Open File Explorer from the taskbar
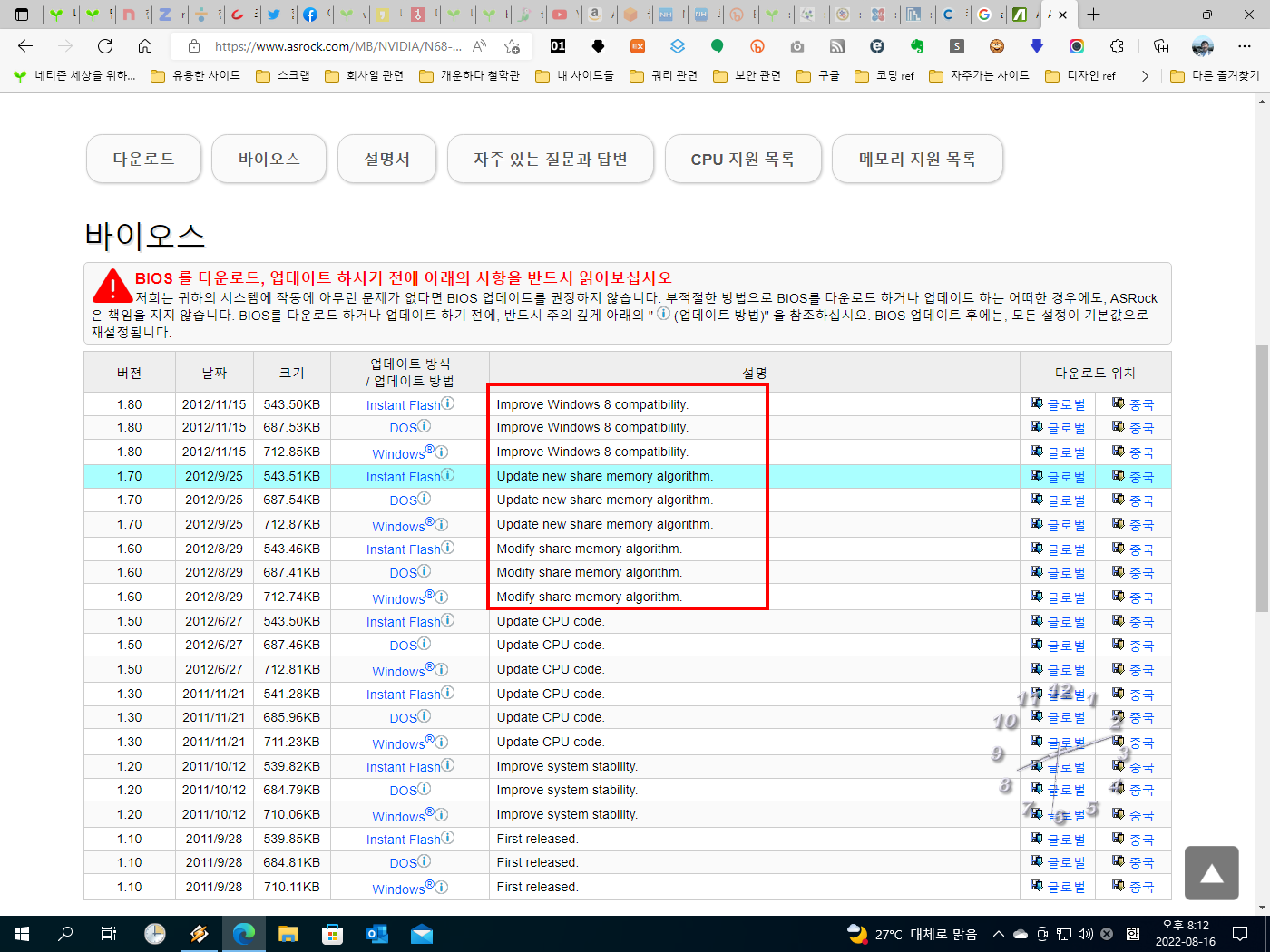The width and height of the screenshot is (1270, 952). 288,934
